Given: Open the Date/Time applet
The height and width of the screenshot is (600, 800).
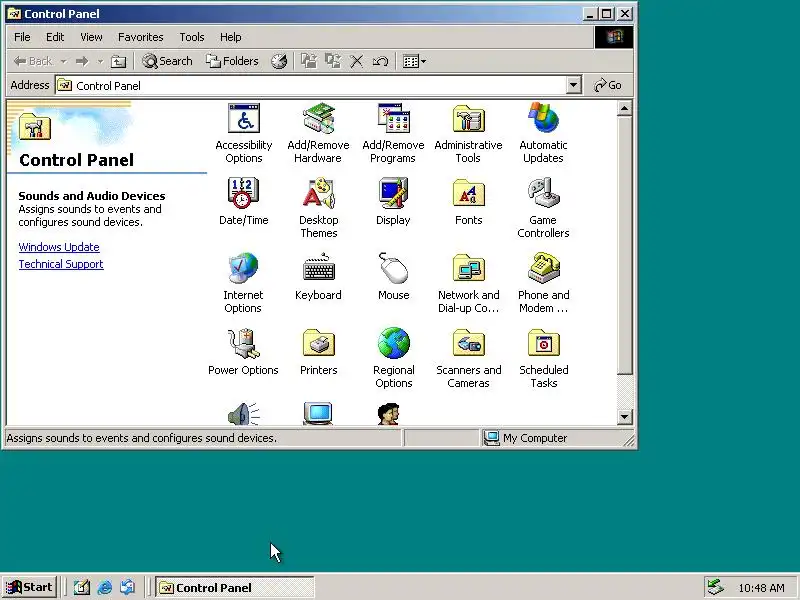Looking at the screenshot, I should click(243, 202).
